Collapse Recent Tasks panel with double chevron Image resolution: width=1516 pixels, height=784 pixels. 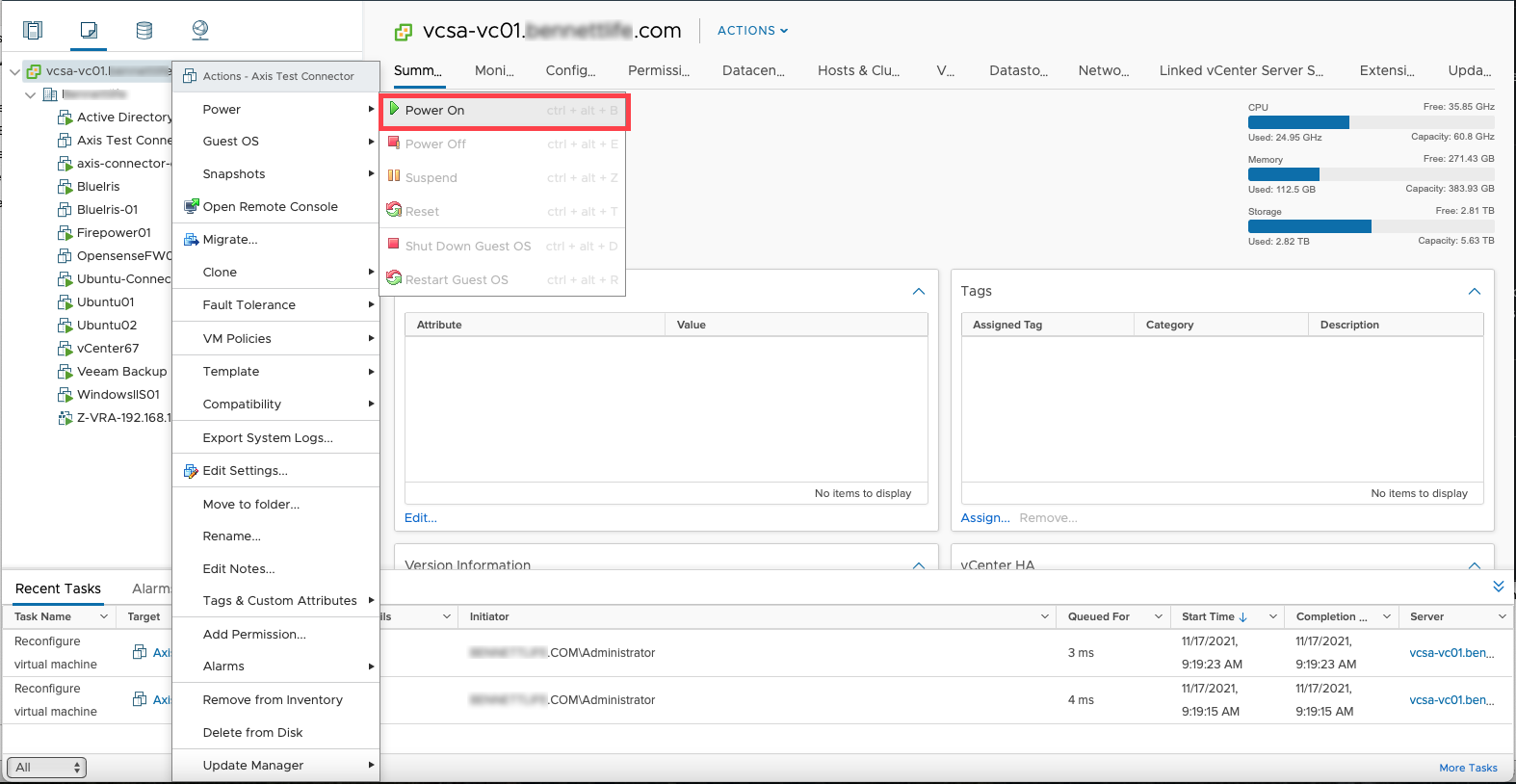tap(1498, 587)
